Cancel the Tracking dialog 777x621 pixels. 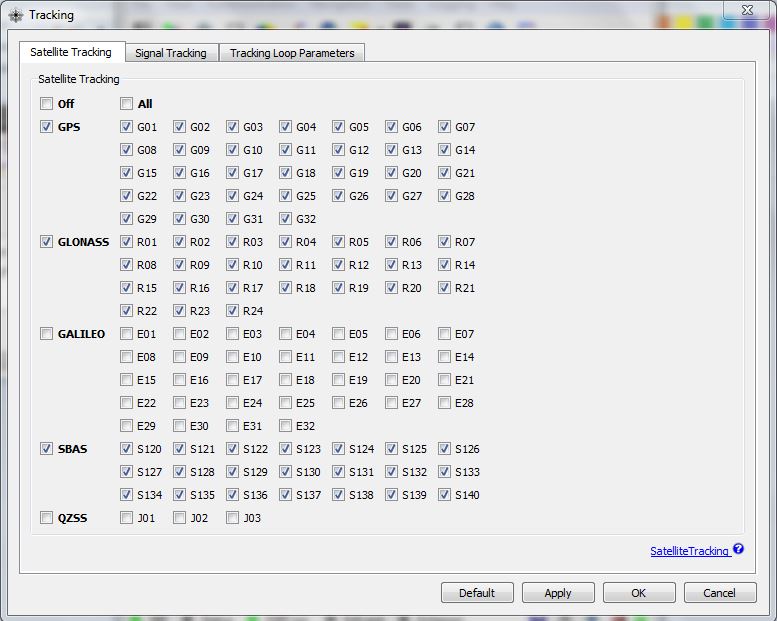click(x=720, y=593)
